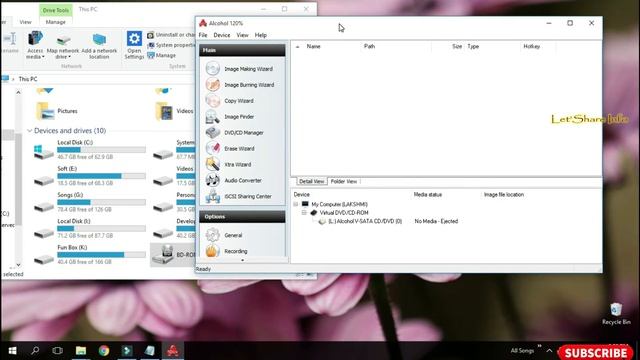This screenshot has height=360, width=640.
Task: Open Xtra Wizard
Action: pos(229,164)
